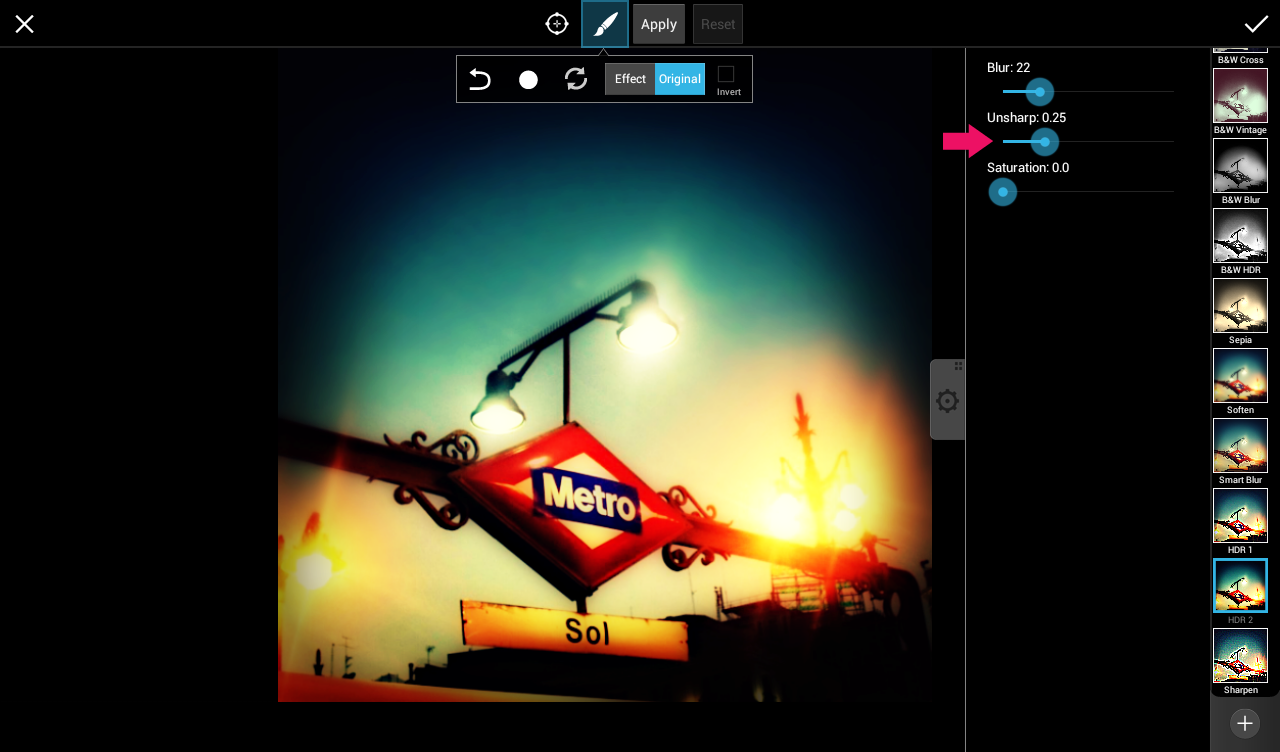Click the Saturation: 0.0 label
Image resolution: width=1280 pixels, height=752 pixels.
(1028, 168)
